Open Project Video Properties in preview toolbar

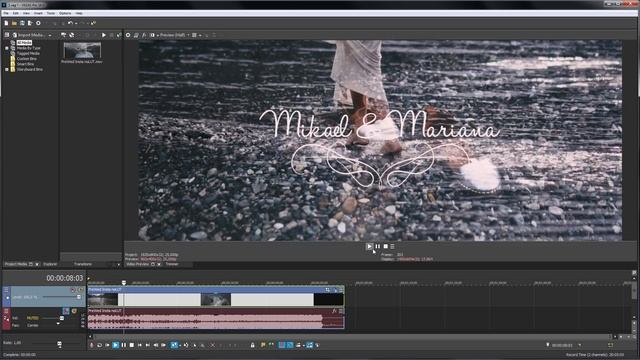pyautogui.click(x=128, y=35)
